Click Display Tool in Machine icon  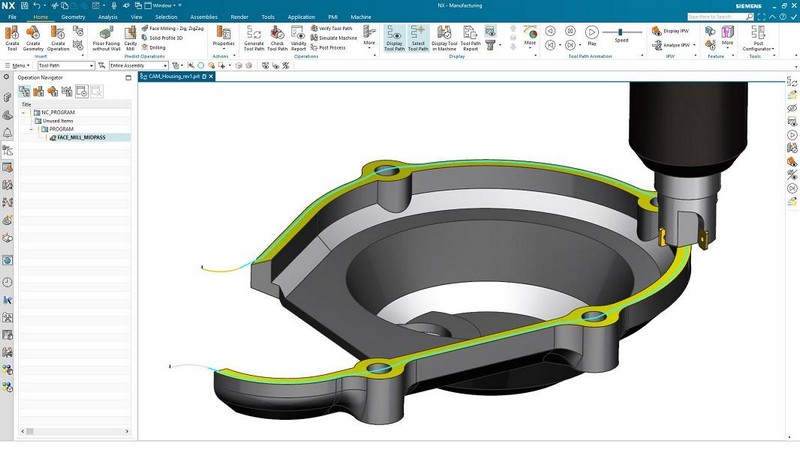[x=444, y=38]
